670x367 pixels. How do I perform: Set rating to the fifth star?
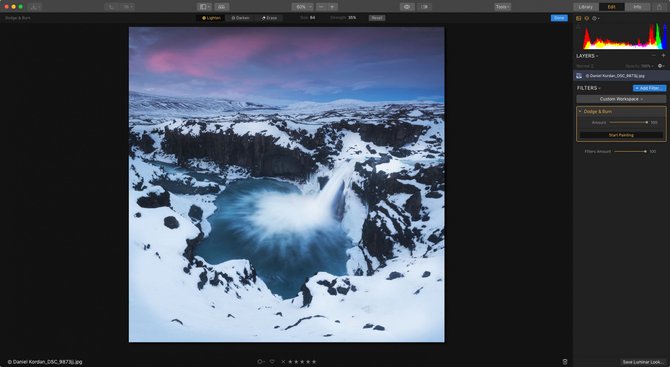(314, 362)
